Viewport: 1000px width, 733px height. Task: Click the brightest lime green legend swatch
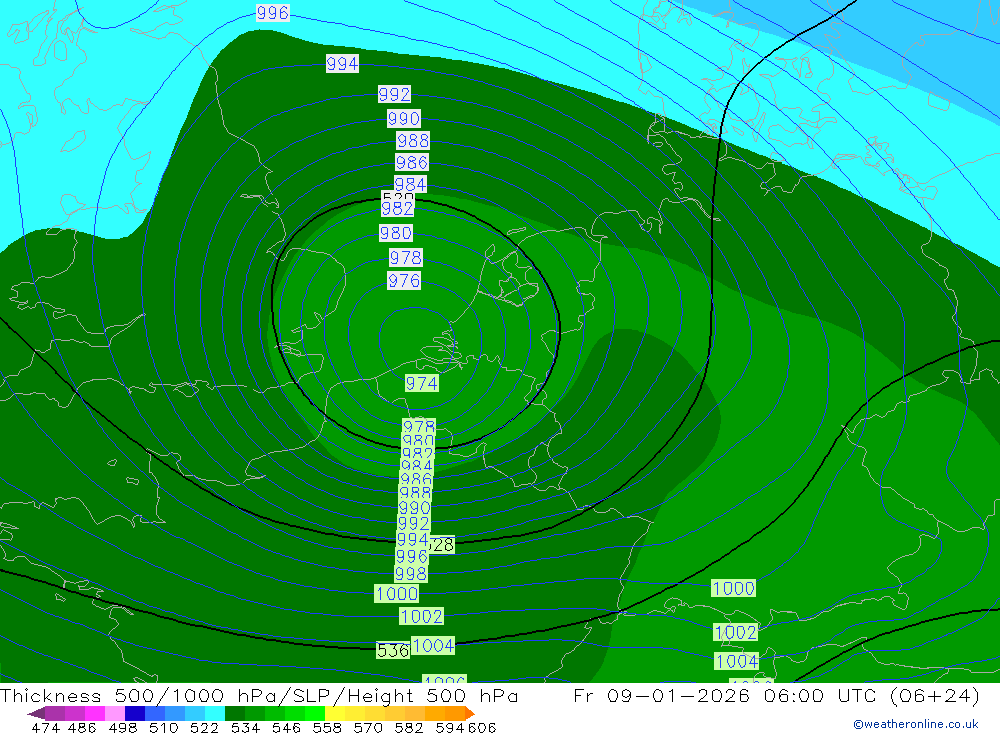[x=315, y=713]
